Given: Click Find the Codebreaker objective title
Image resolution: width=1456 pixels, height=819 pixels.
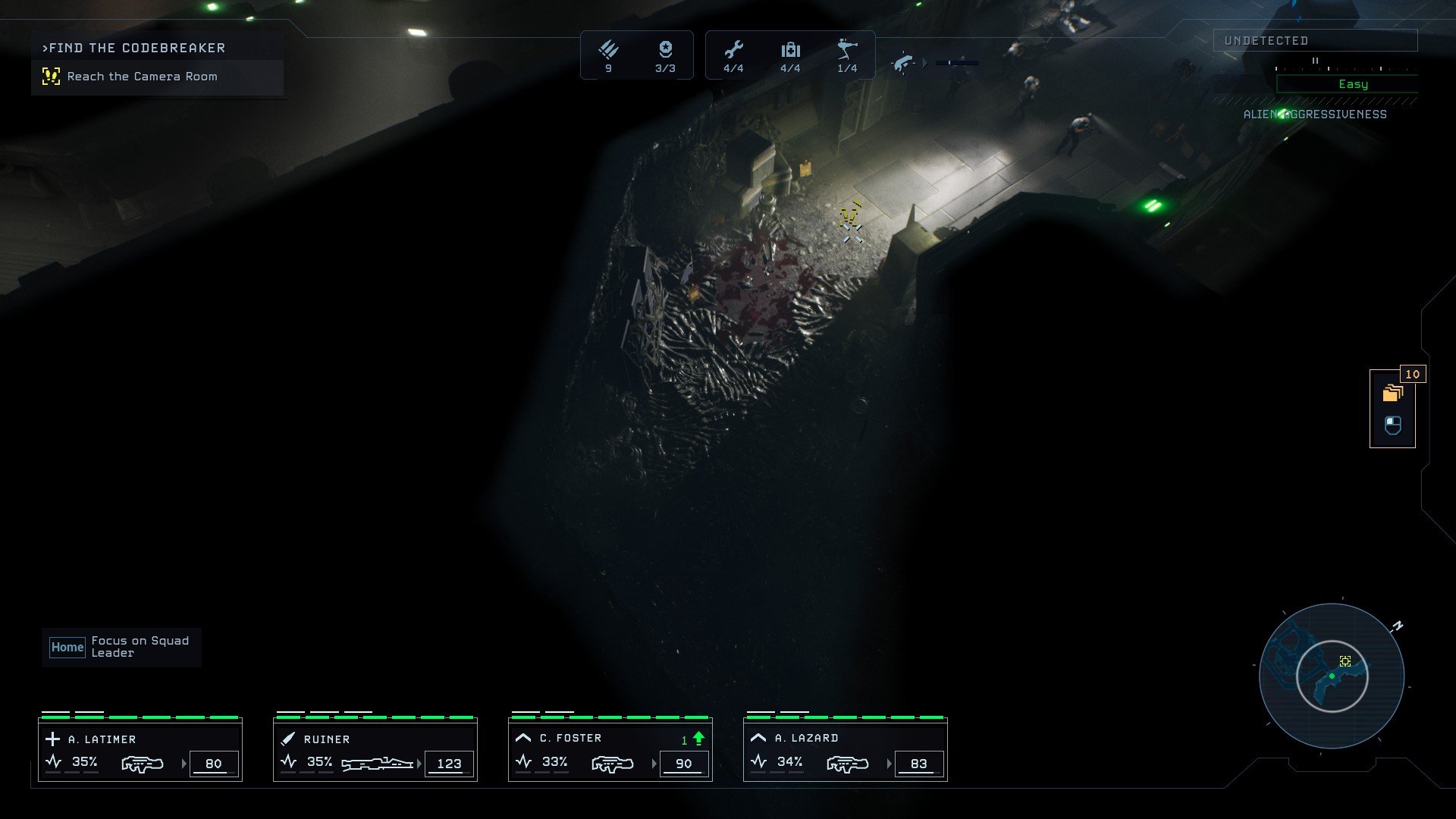Looking at the screenshot, I should (x=134, y=48).
